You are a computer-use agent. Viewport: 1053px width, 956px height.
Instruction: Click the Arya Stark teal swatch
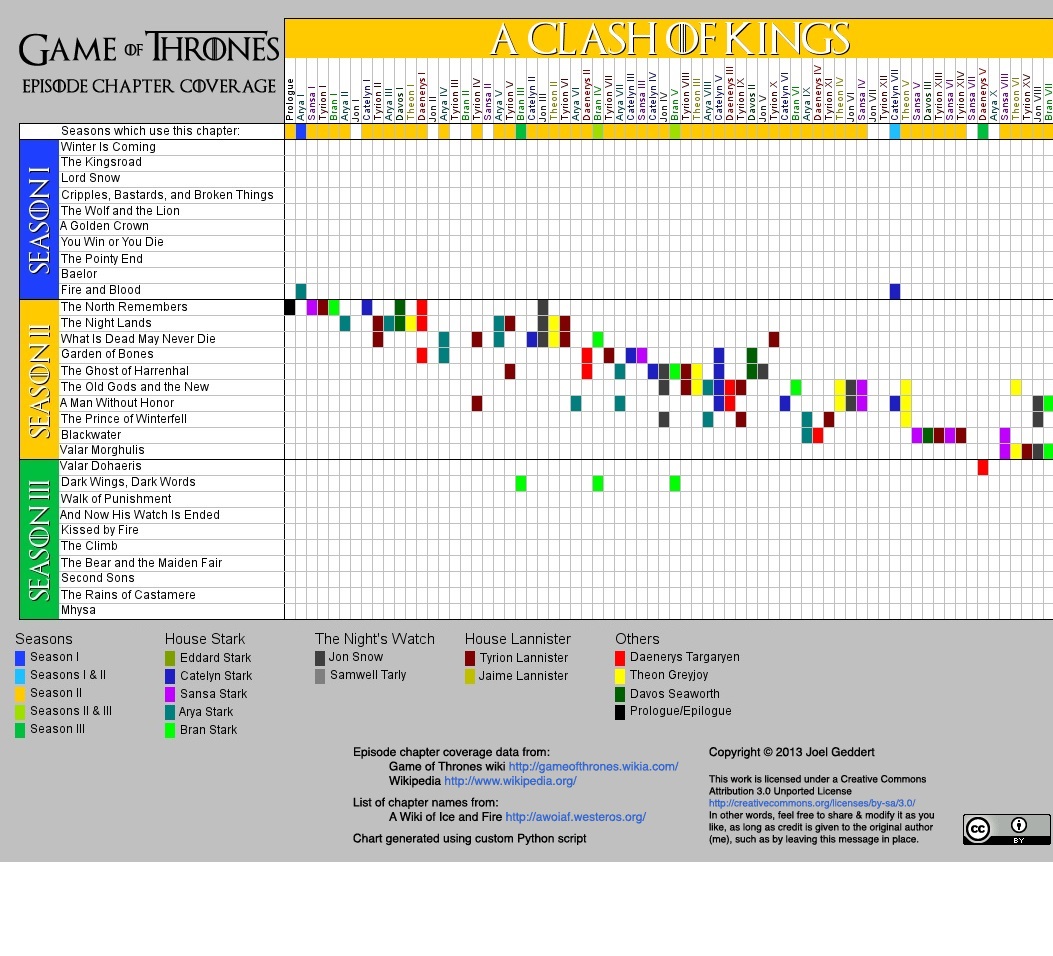click(170, 712)
